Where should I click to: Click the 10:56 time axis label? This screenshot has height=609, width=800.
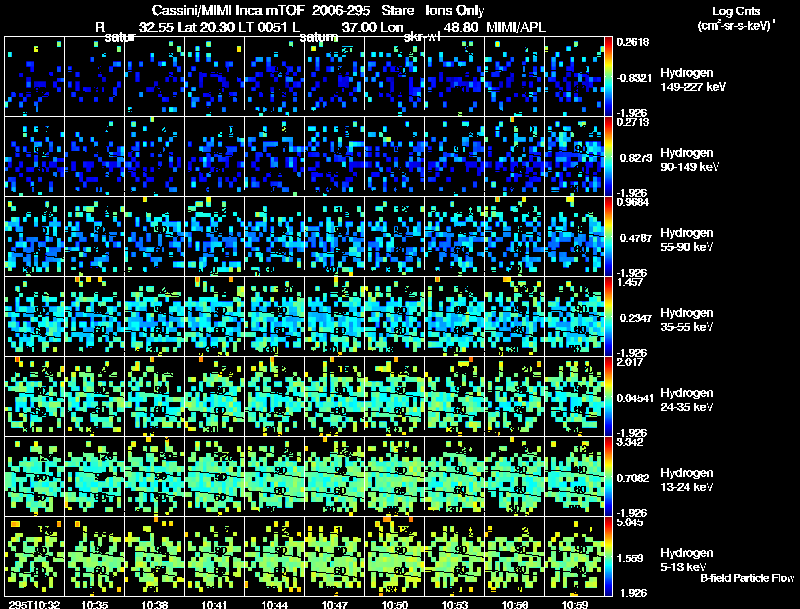tap(515, 604)
